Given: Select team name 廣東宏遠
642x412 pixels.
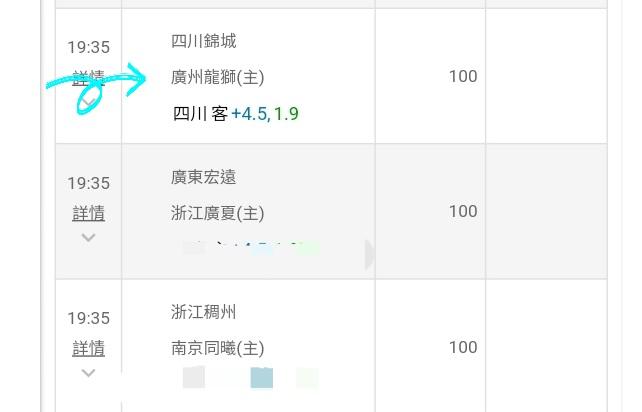Looking at the screenshot, I should coord(203,177).
